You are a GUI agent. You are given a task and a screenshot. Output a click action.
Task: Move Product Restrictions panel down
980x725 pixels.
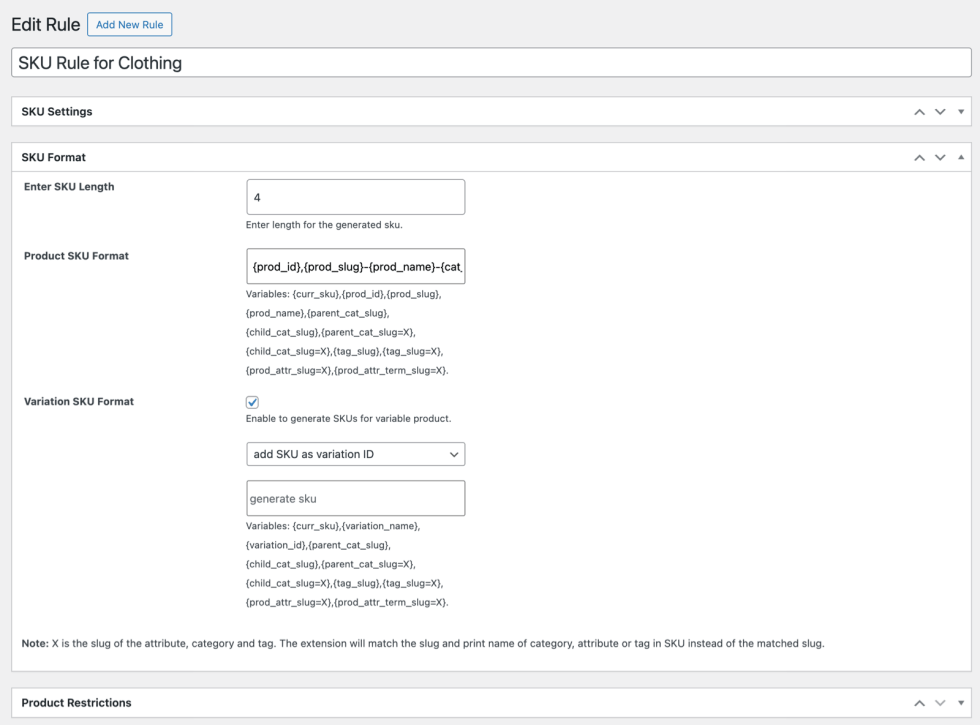940,703
